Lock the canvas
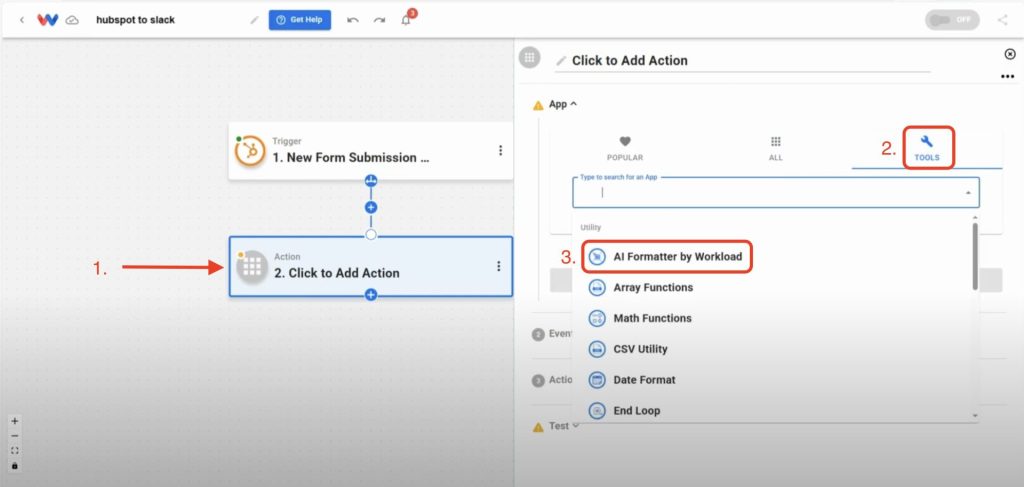1024x487 pixels. coord(15,466)
